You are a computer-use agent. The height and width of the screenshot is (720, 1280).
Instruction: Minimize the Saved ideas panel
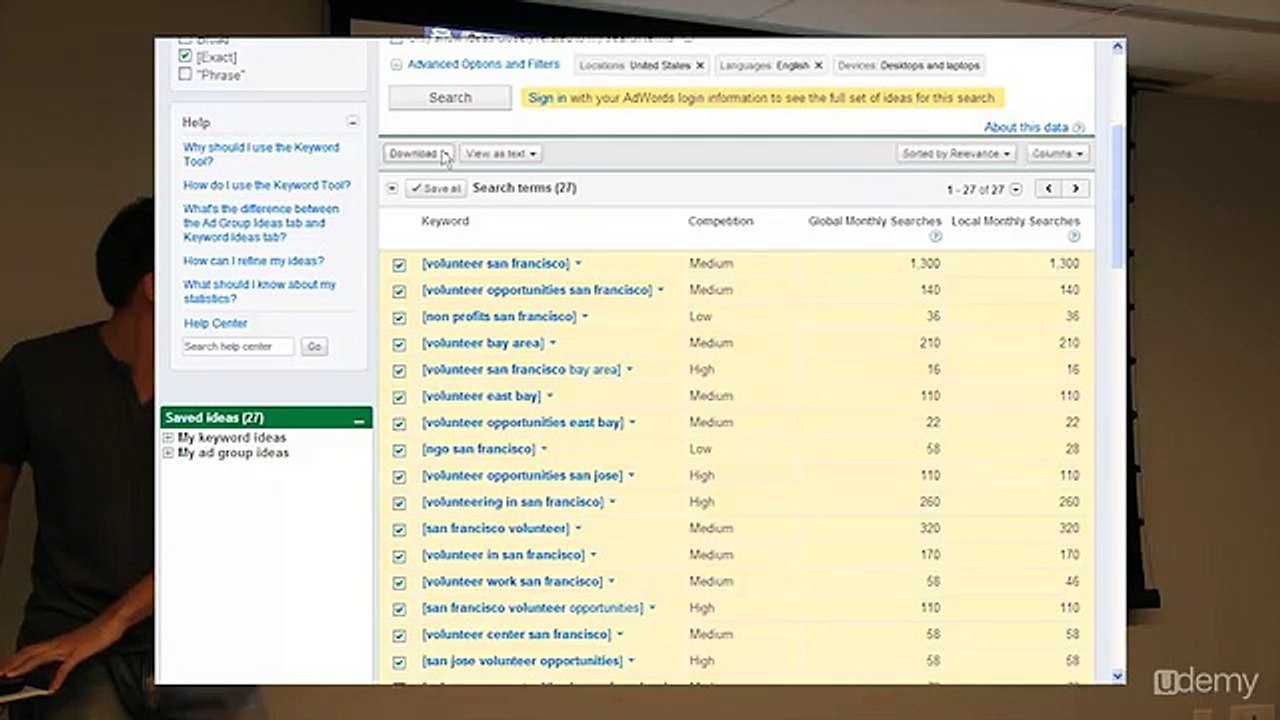(359, 419)
